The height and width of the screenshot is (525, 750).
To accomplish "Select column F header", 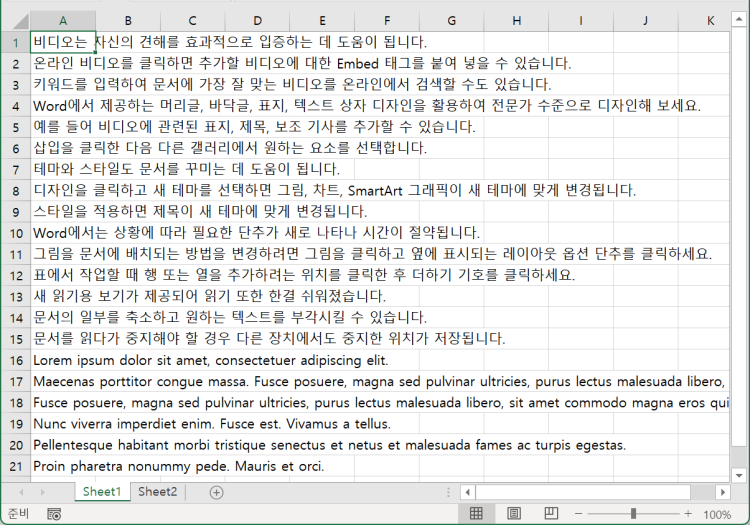I will tap(387, 21).
